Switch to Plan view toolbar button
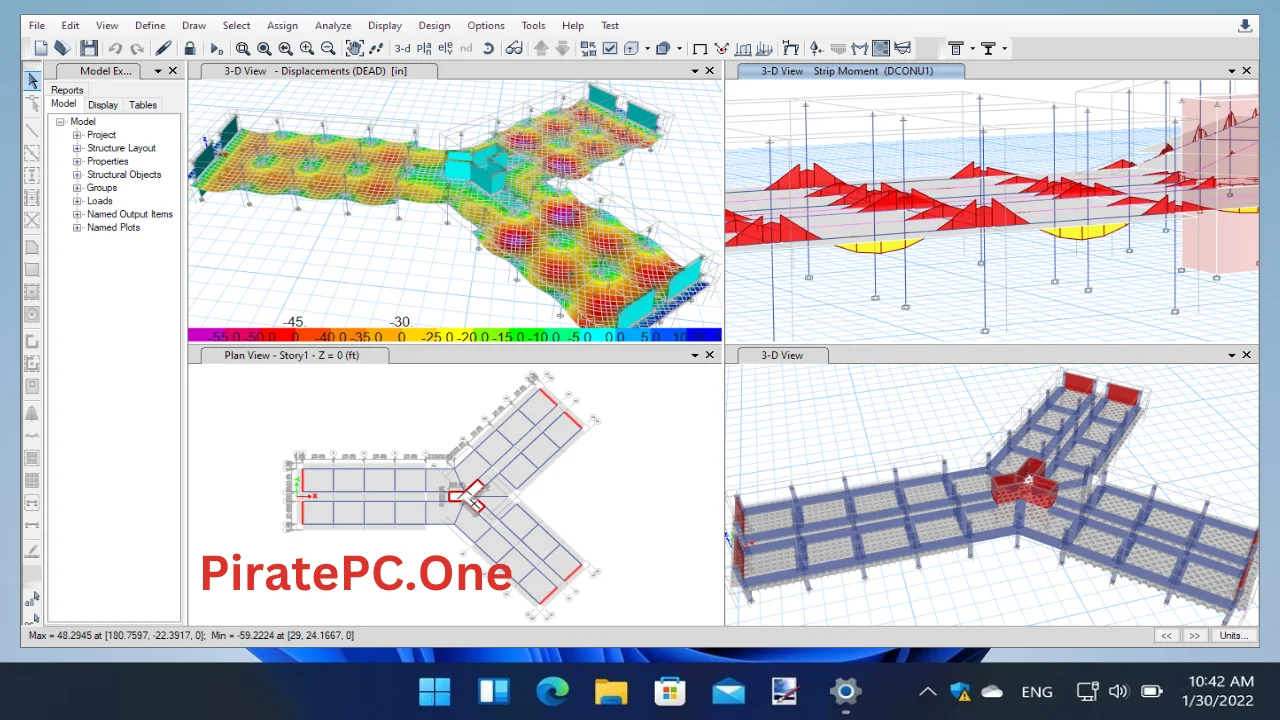The width and height of the screenshot is (1280, 720). [424, 48]
